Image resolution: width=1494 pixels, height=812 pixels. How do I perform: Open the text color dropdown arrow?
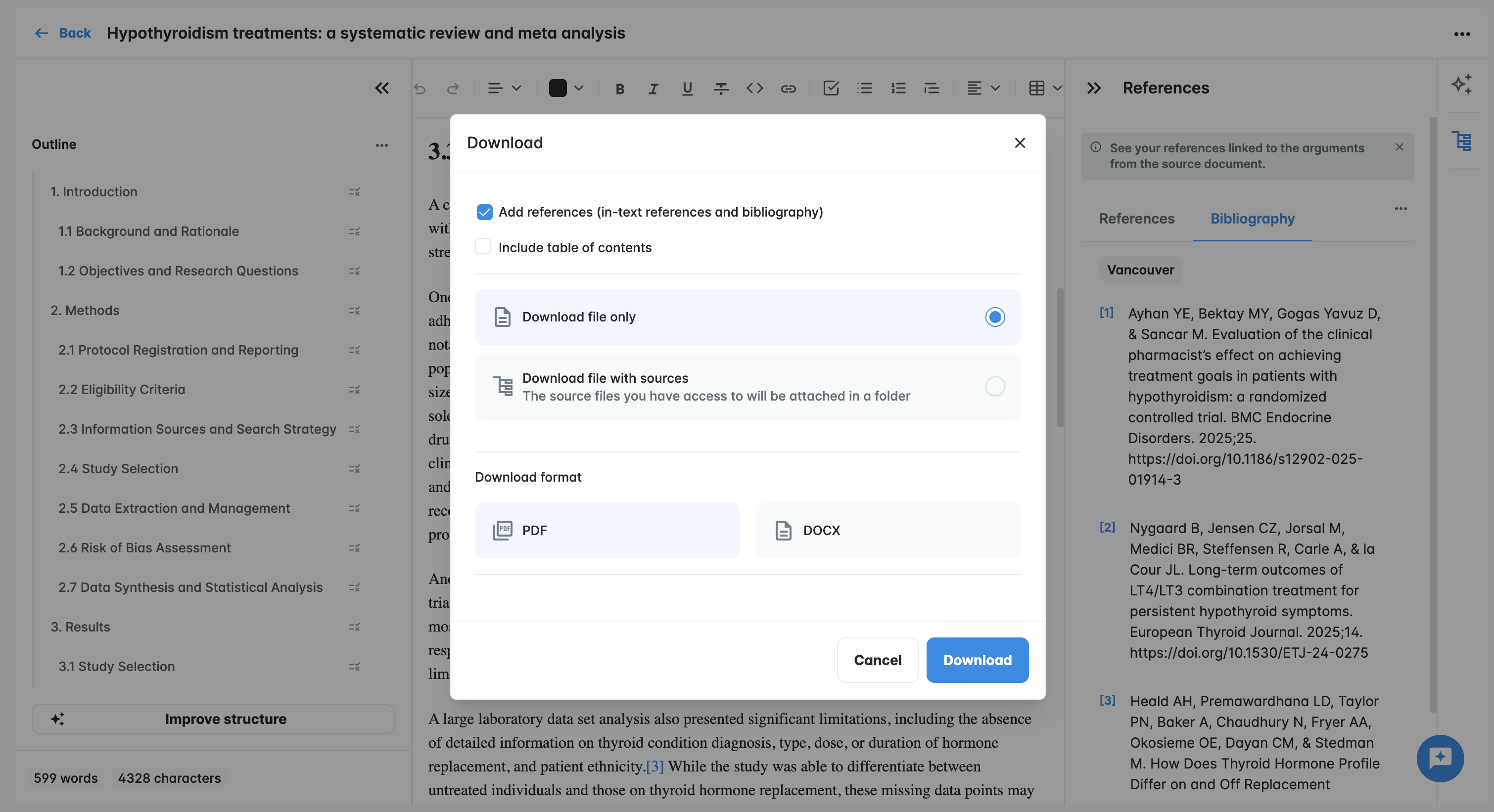(579, 88)
